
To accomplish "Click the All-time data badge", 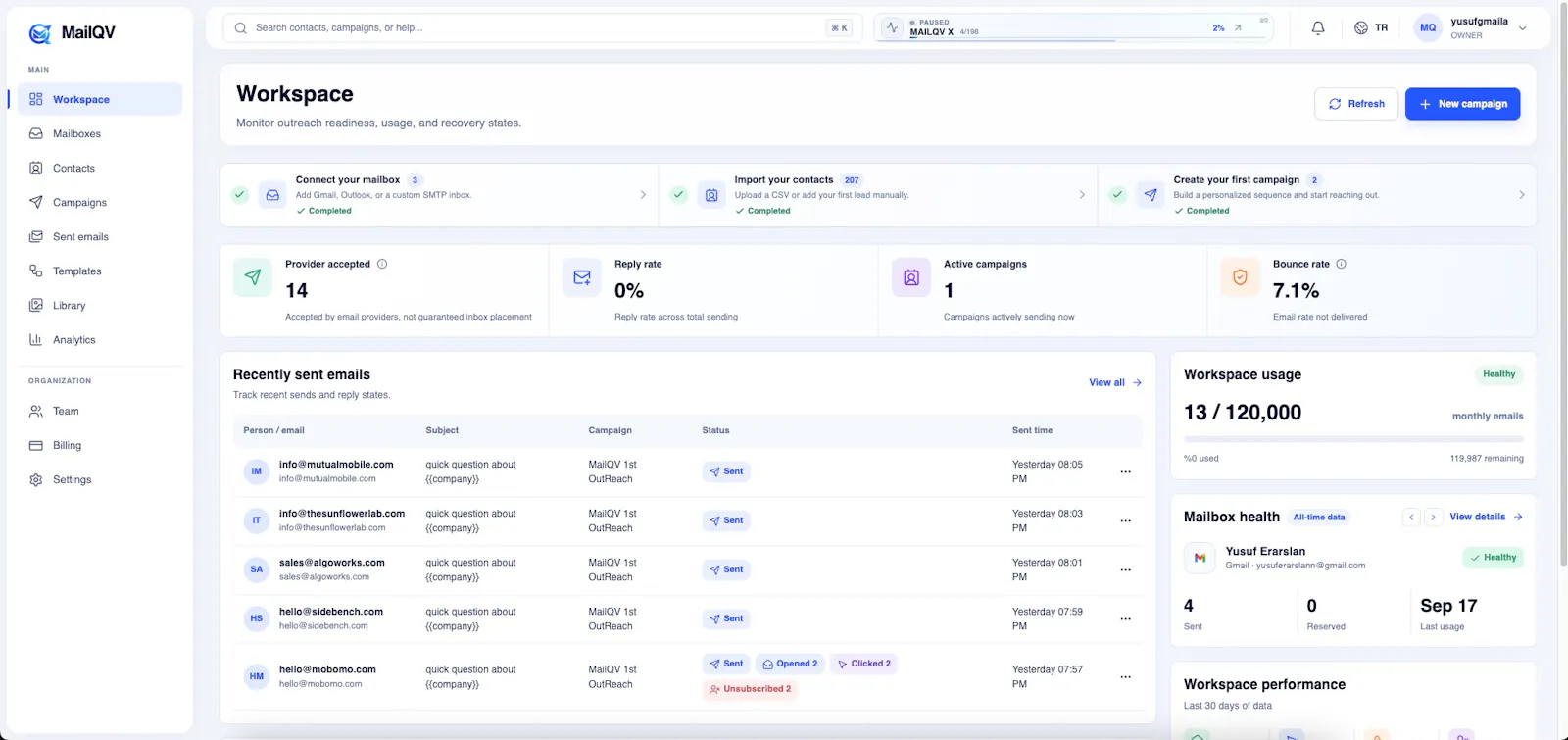I will (1319, 517).
